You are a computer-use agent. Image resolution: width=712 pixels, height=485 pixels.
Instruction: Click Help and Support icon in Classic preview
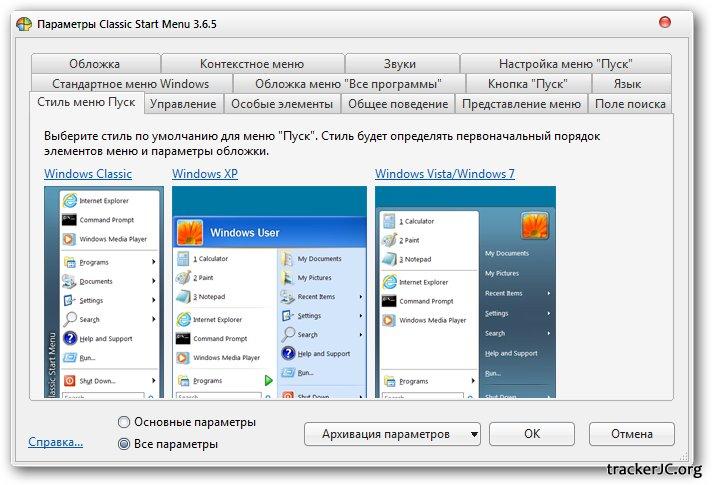pyautogui.click(x=69, y=338)
